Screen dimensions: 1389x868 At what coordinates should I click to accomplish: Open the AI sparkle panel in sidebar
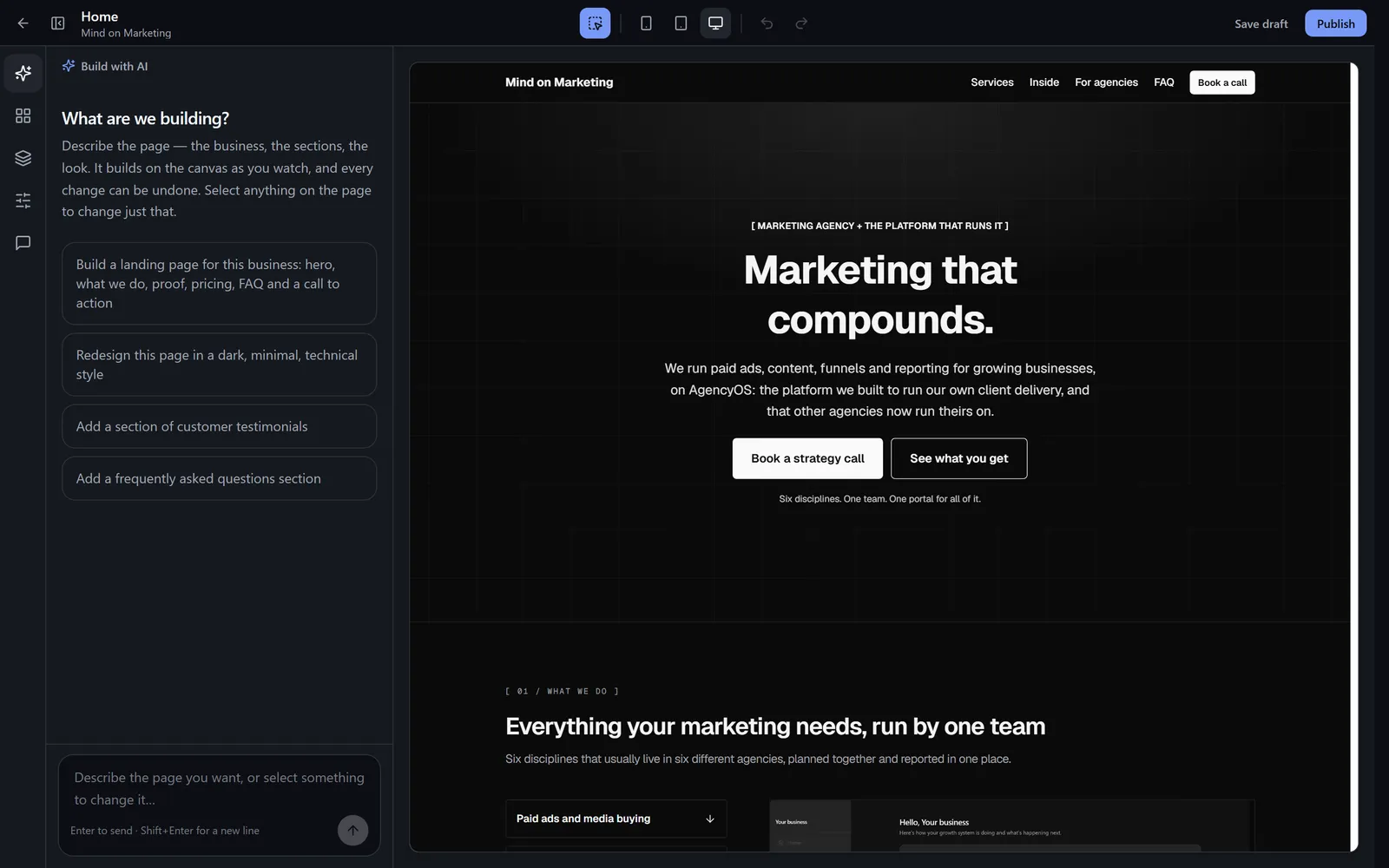click(x=23, y=73)
